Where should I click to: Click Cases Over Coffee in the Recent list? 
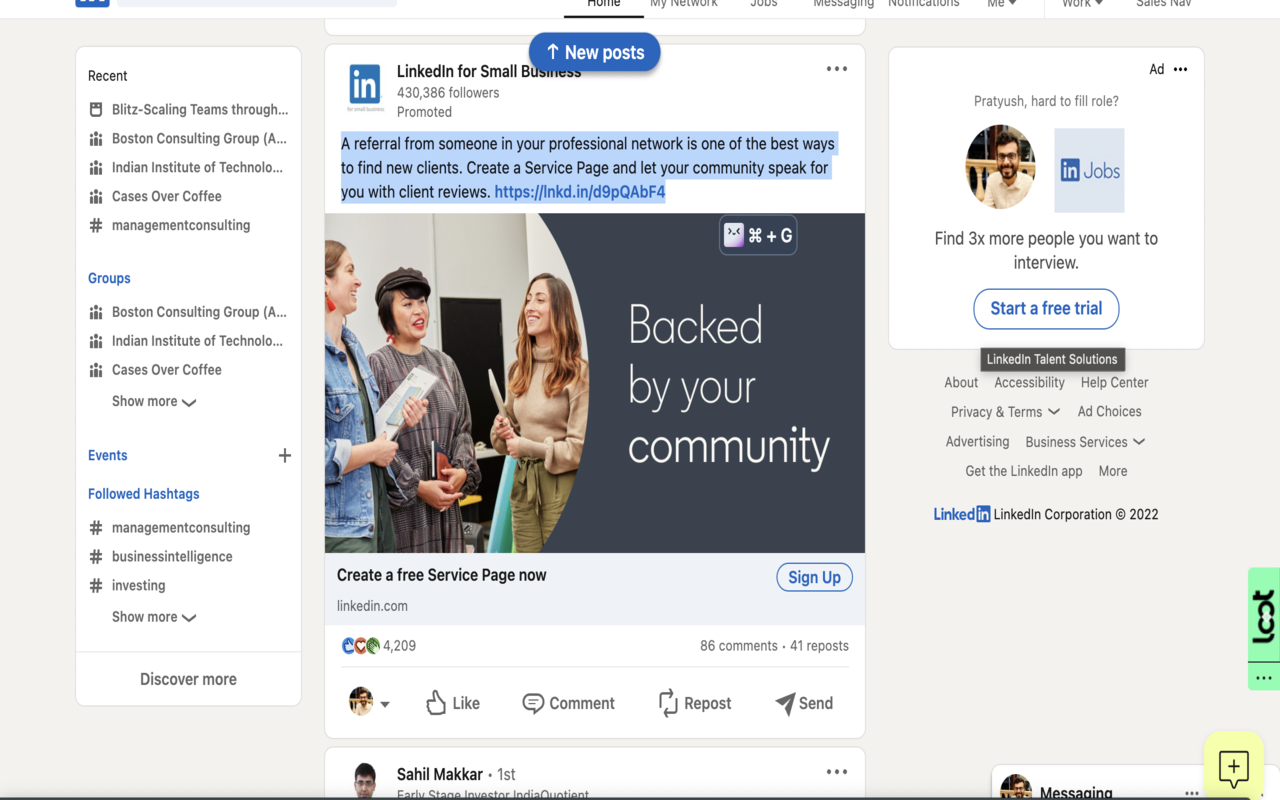coord(167,196)
